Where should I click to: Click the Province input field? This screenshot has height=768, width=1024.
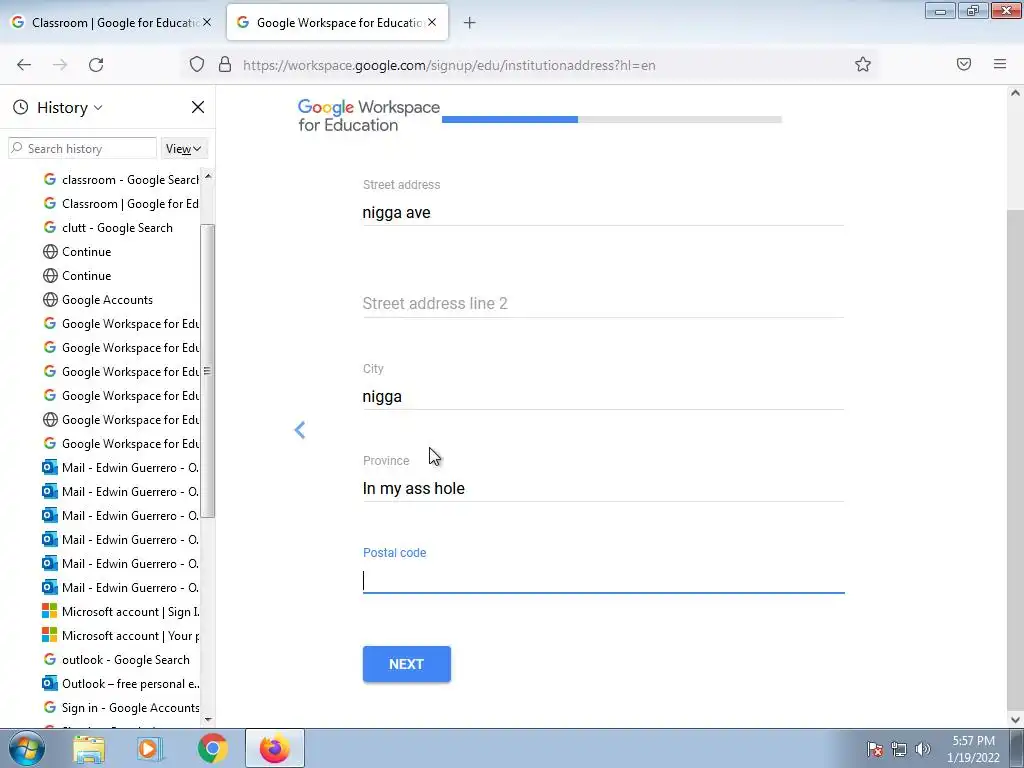click(603, 488)
